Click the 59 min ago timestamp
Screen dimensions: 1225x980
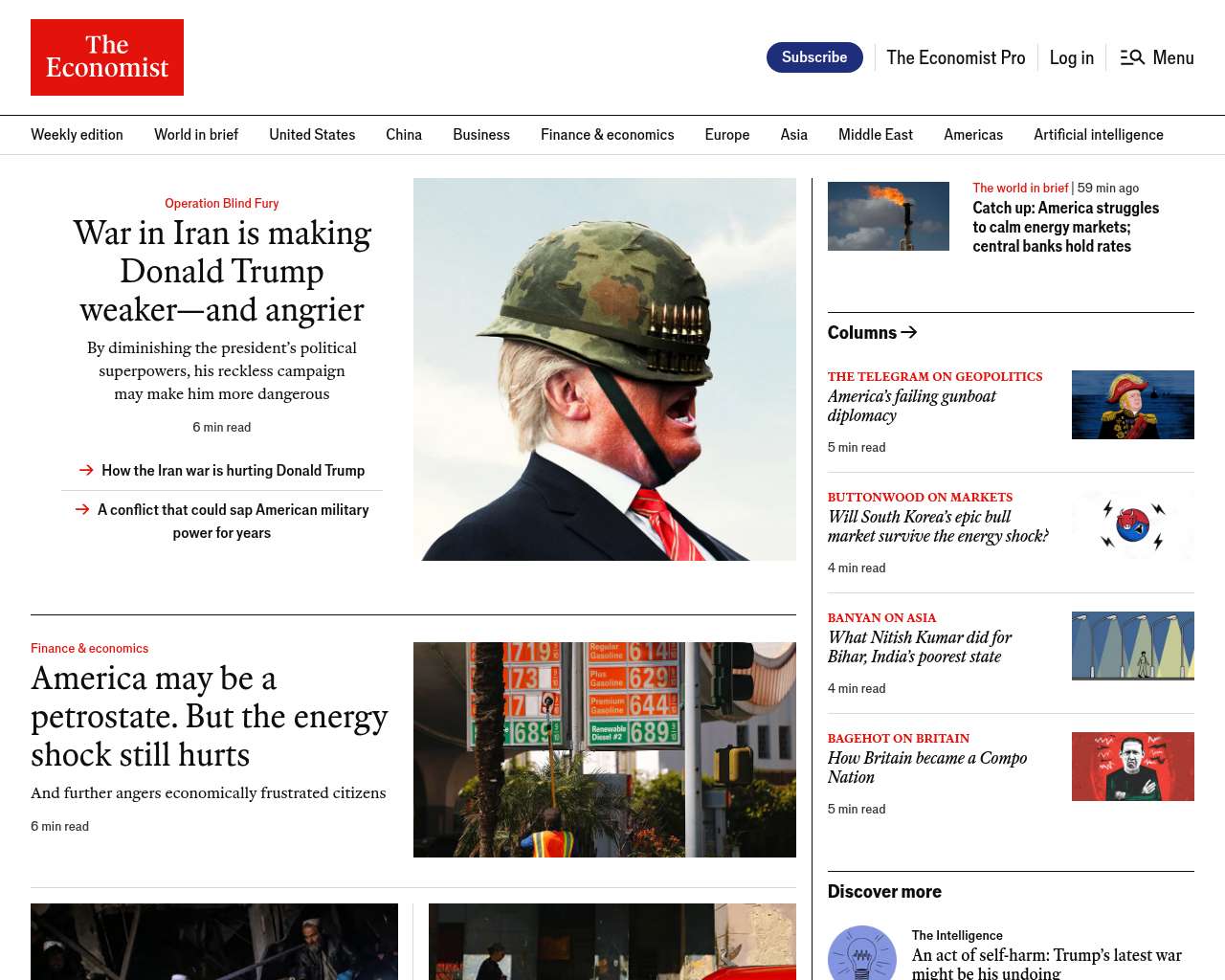click(x=1108, y=188)
